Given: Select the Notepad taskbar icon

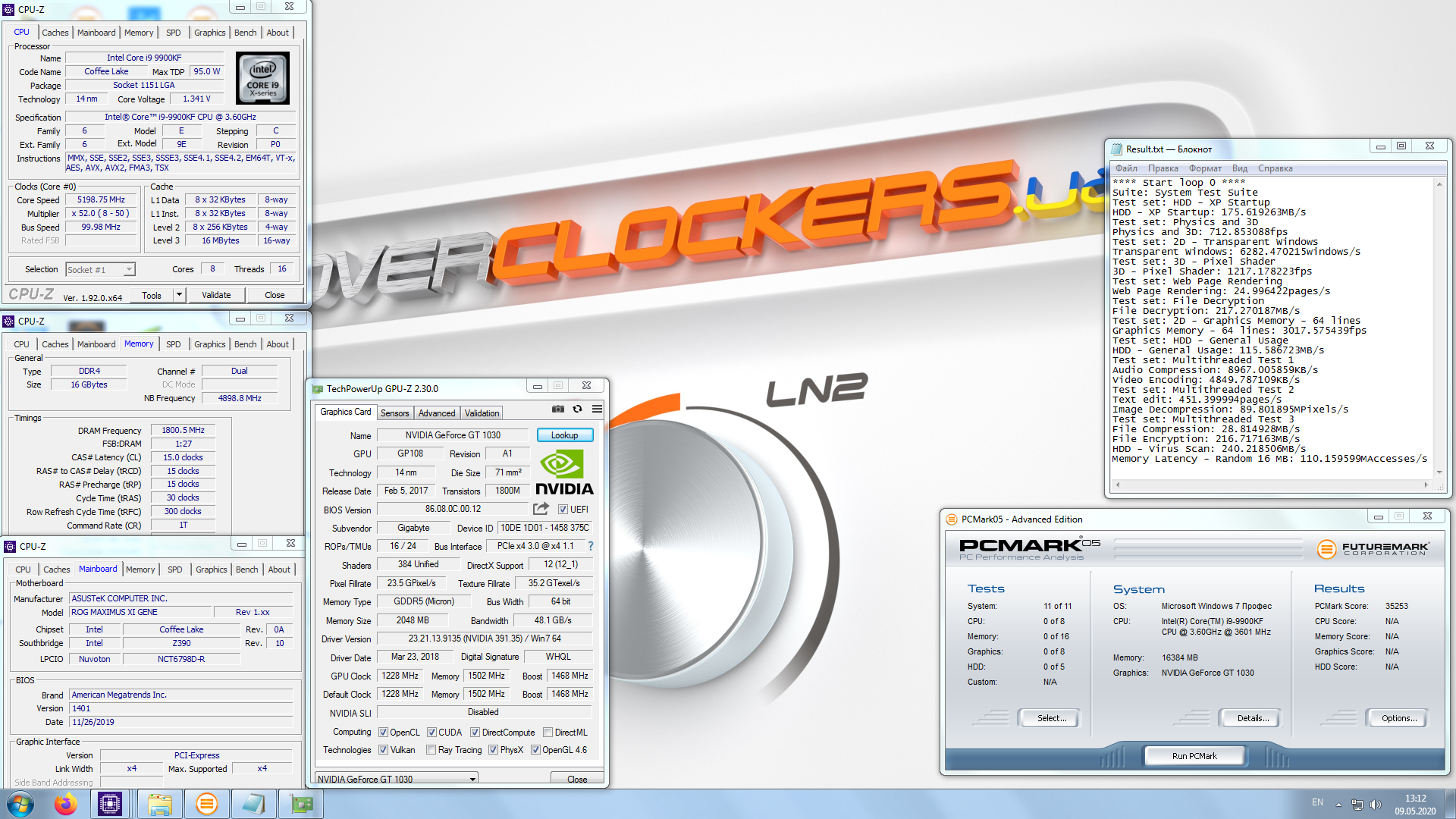Looking at the screenshot, I should pos(253,804).
